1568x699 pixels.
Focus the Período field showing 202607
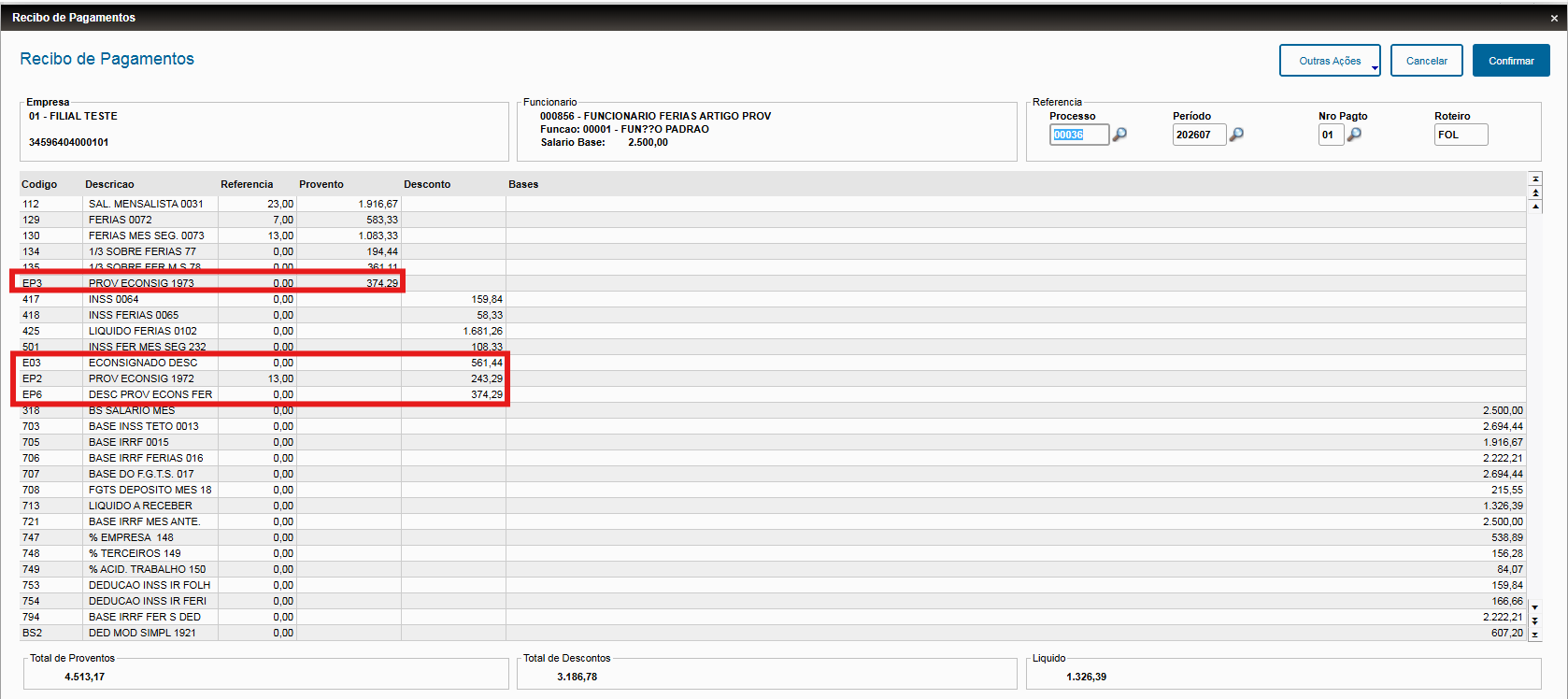click(1199, 135)
